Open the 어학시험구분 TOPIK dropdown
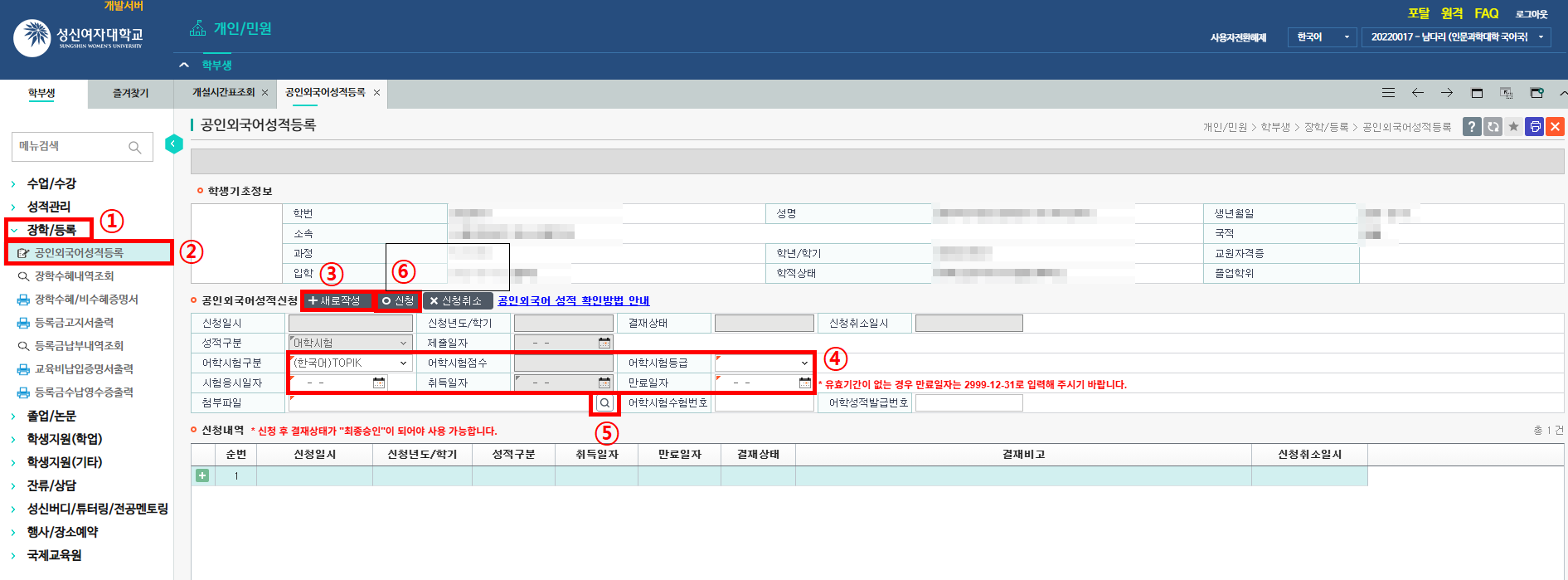This screenshot has height=580, width=1568. (351, 363)
